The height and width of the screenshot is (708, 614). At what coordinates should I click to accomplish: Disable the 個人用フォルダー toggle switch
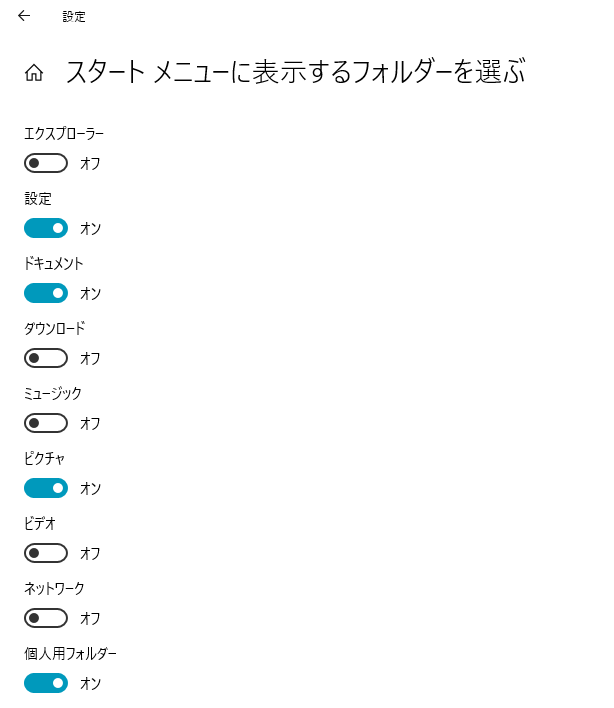point(46,683)
